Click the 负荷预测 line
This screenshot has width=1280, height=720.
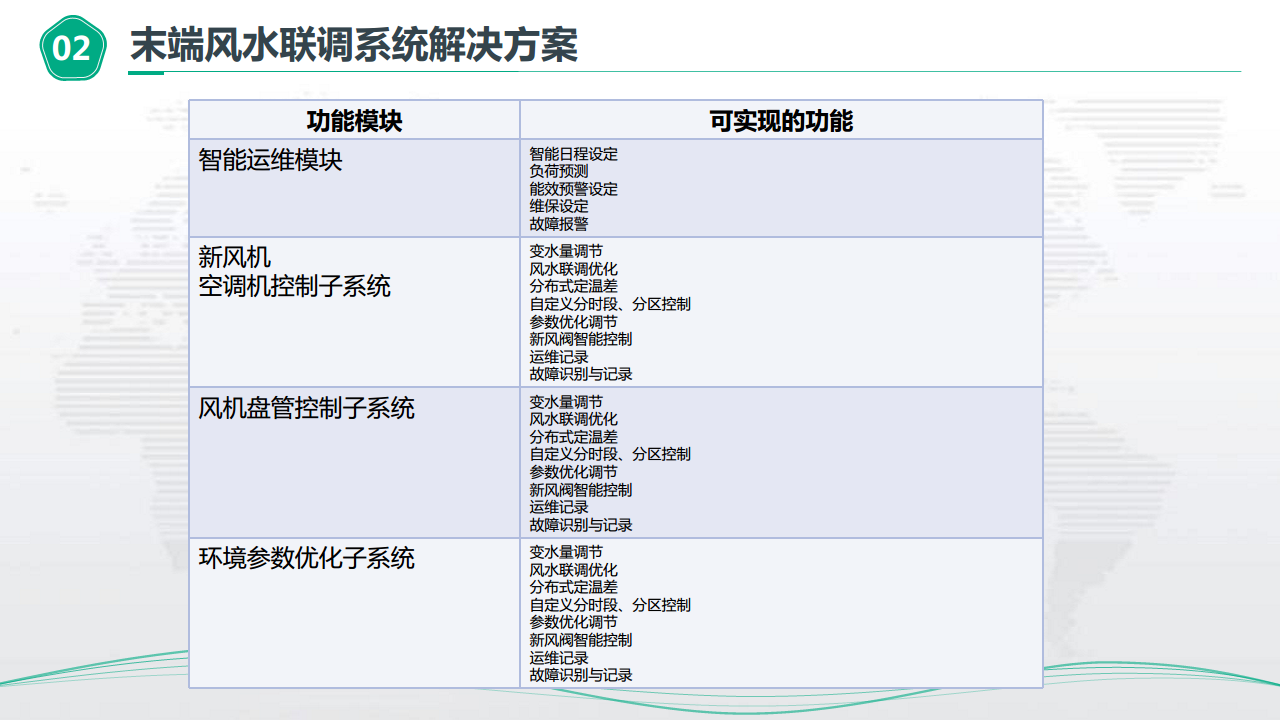pyautogui.click(x=559, y=171)
